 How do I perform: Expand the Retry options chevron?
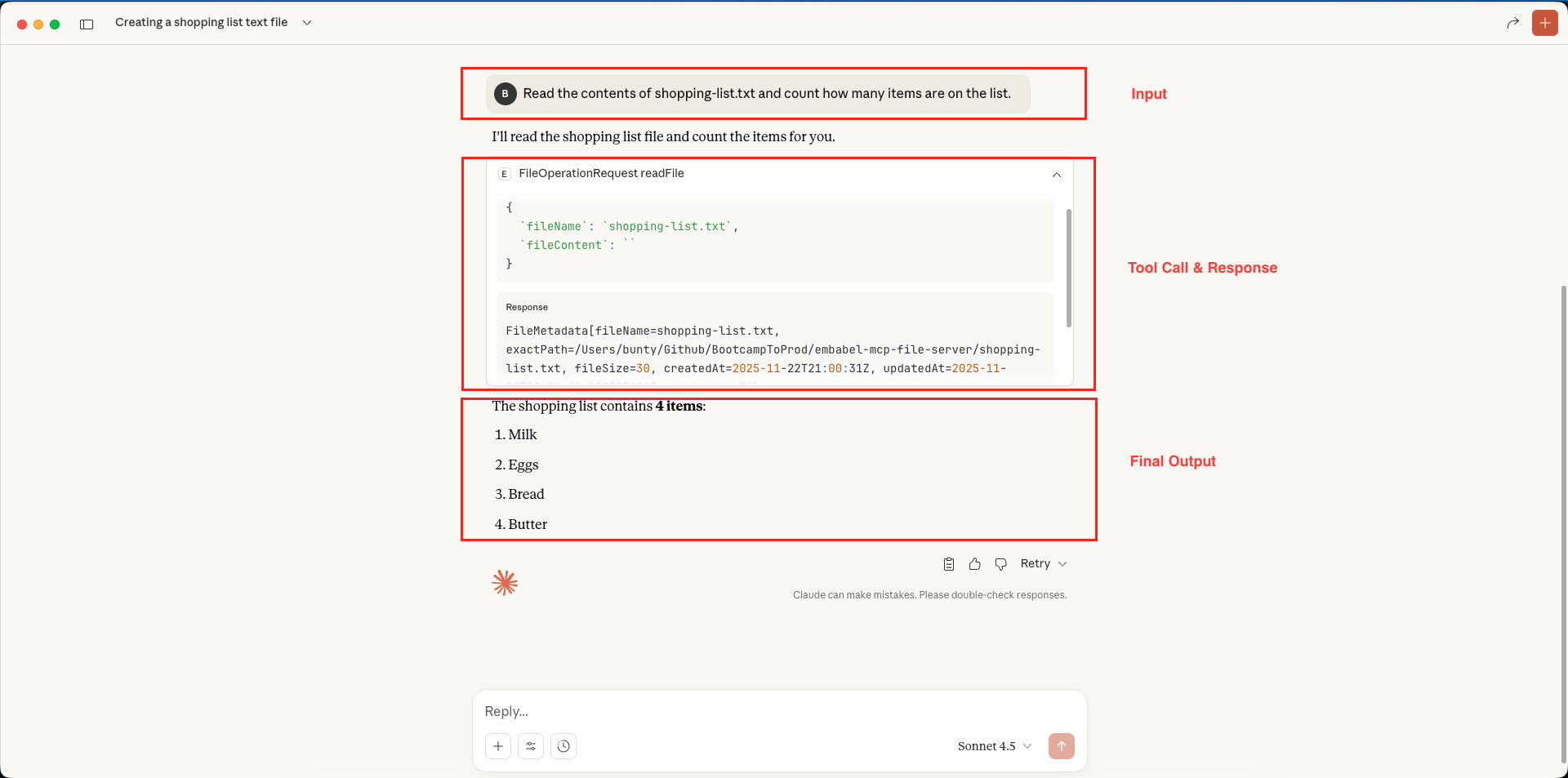(x=1062, y=564)
